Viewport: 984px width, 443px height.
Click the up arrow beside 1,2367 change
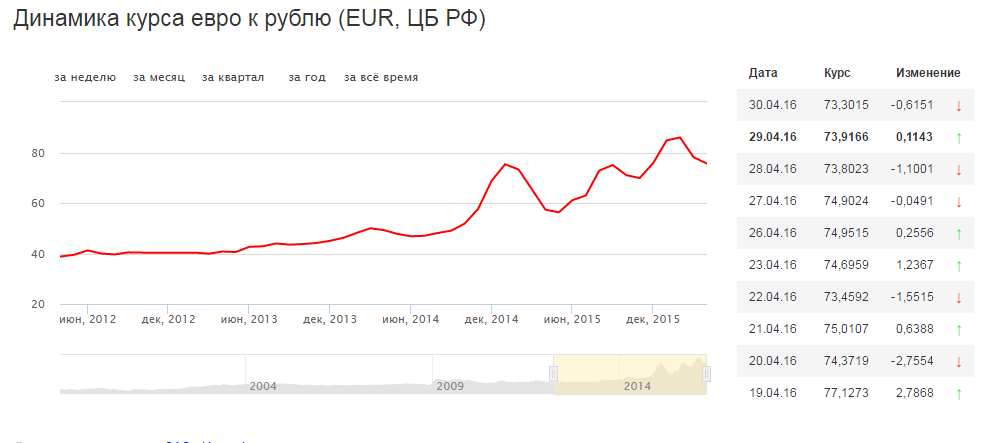tap(957, 265)
